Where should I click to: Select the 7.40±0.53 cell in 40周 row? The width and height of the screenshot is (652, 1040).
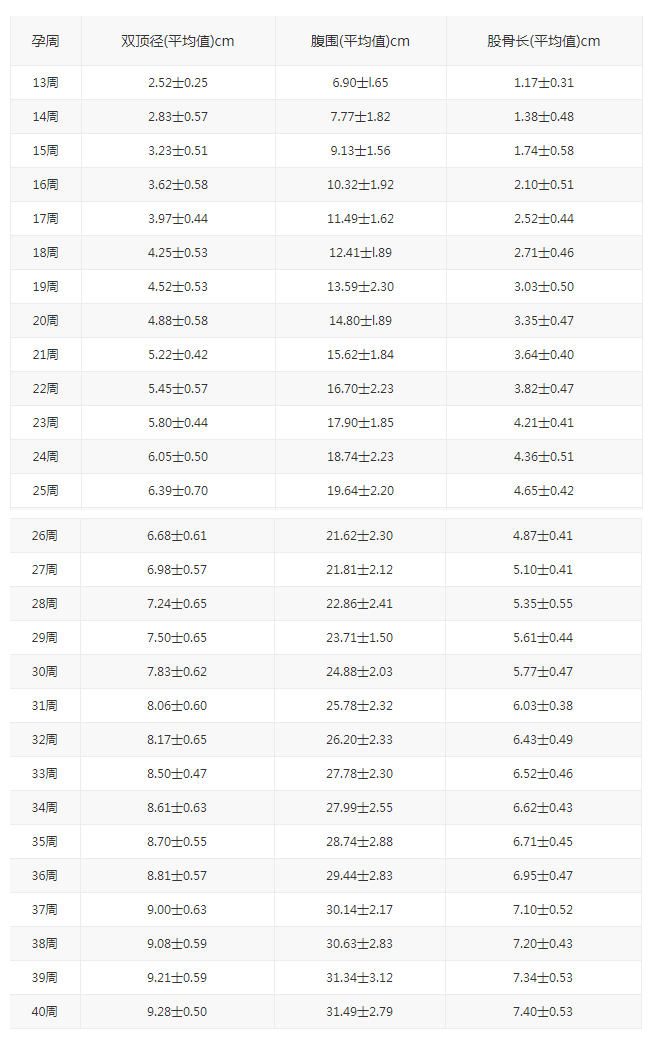(x=543, y=1011)
